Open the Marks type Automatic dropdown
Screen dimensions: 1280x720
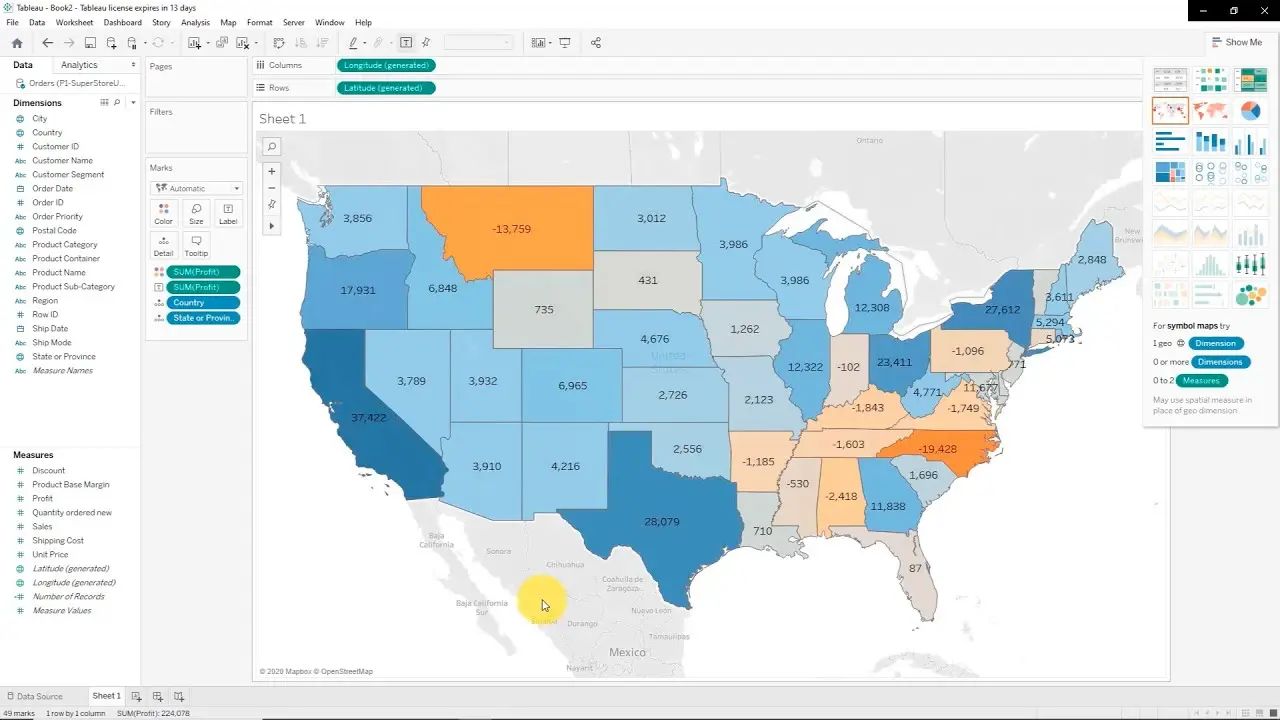pos(196,188)
